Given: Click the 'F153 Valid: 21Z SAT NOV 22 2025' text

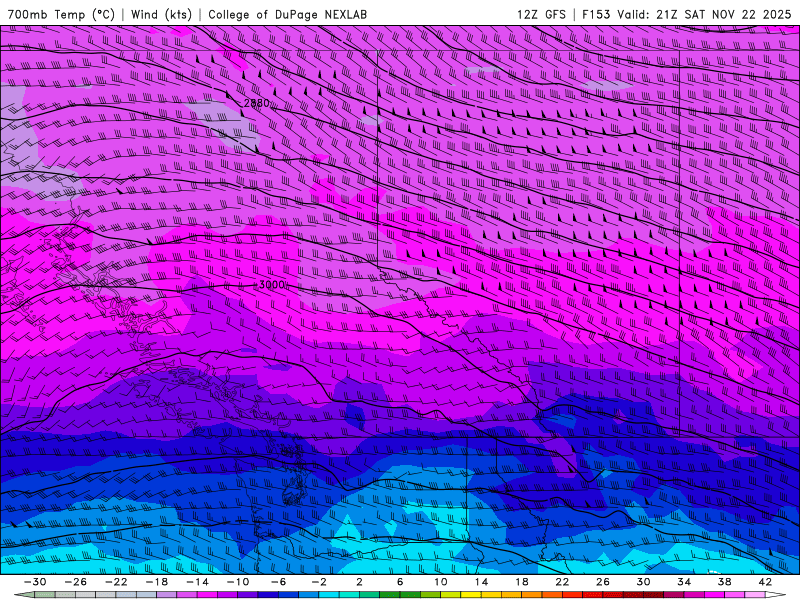Looking at the screenshot, I should click(686, 14).
